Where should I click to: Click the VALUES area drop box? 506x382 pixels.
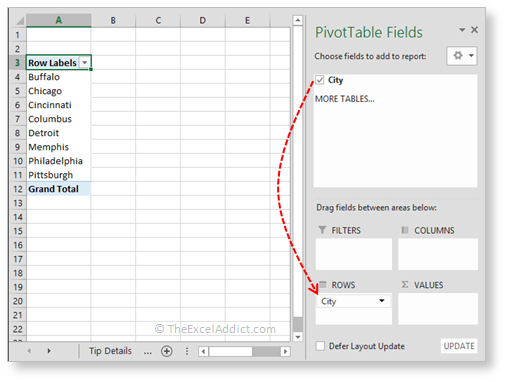click(x=438, y=309)
